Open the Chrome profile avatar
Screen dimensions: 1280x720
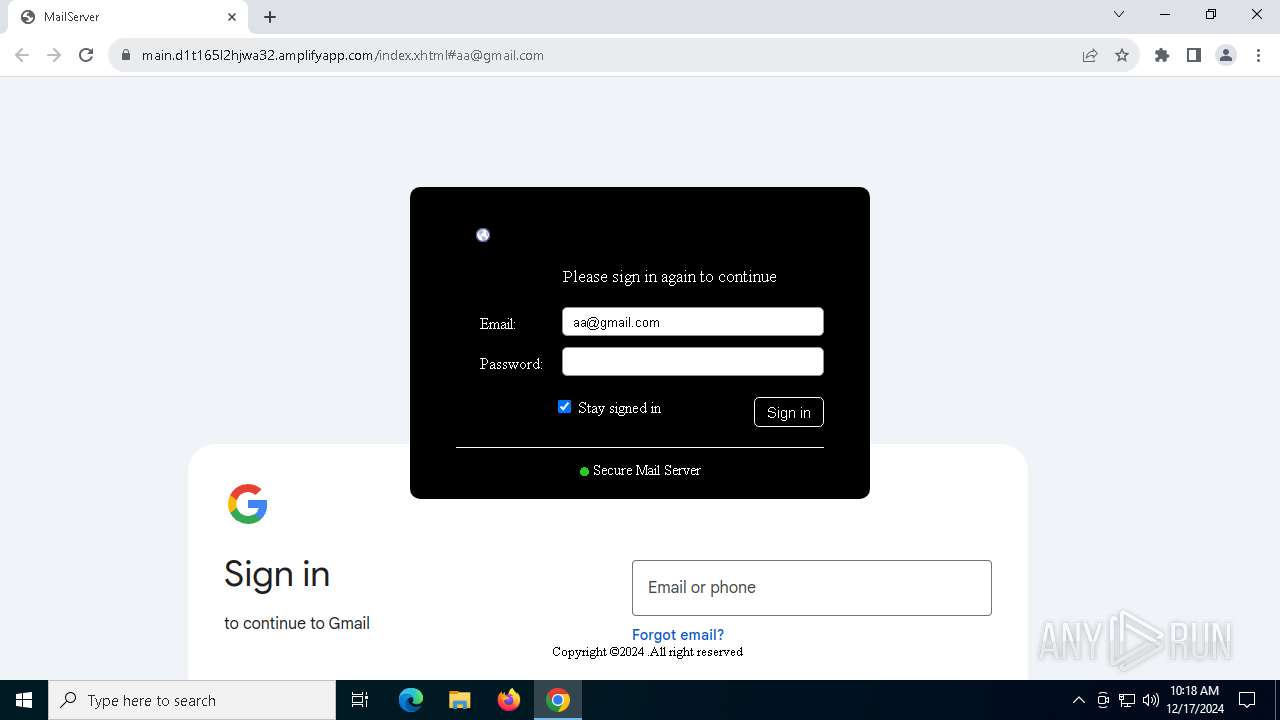[1226, 55]
